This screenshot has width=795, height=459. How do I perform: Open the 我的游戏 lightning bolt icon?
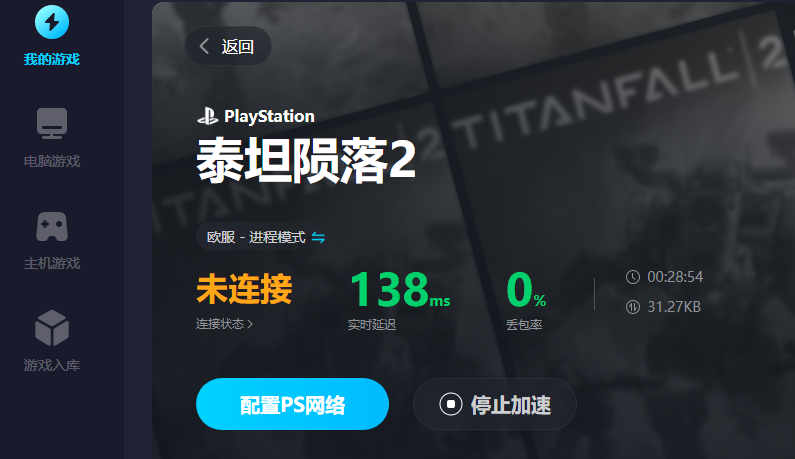[x=52, y=22]
